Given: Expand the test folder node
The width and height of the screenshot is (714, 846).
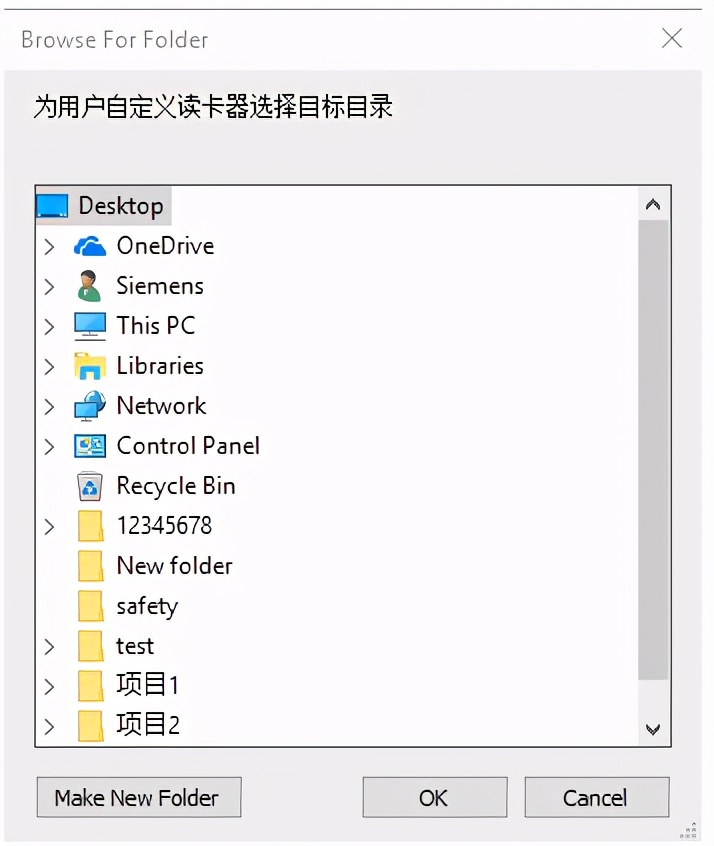Looking at the screenshot, I should pyautogui.click(x=50, y=645).
